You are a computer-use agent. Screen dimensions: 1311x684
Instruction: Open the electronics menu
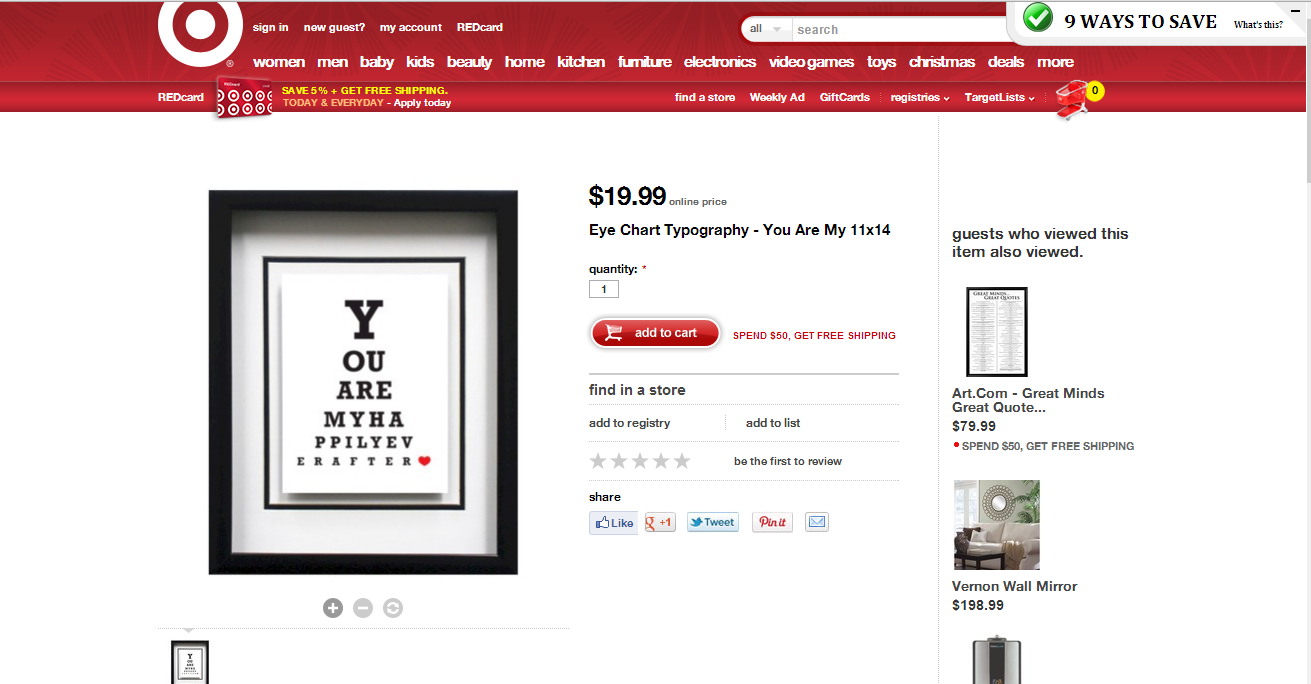coord(720,62)
